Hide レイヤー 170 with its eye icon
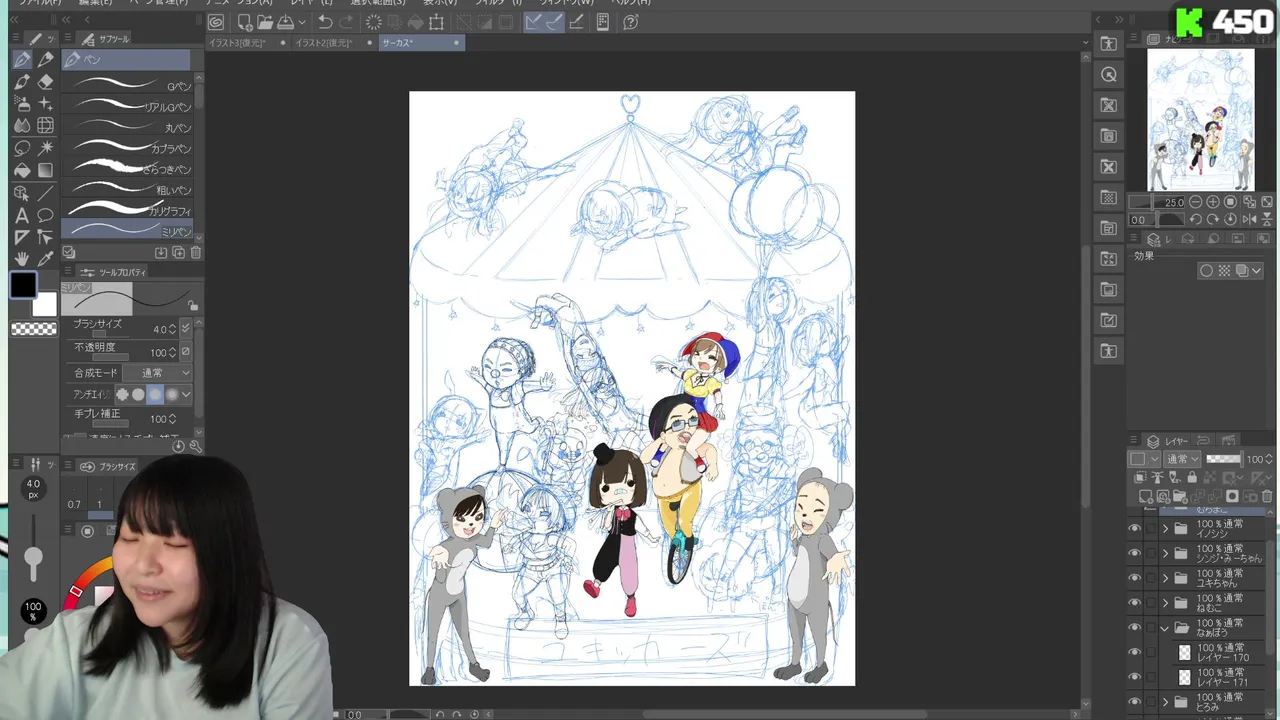The height and width of the screenshot is (720, 1280). (x=1134, y=652)
